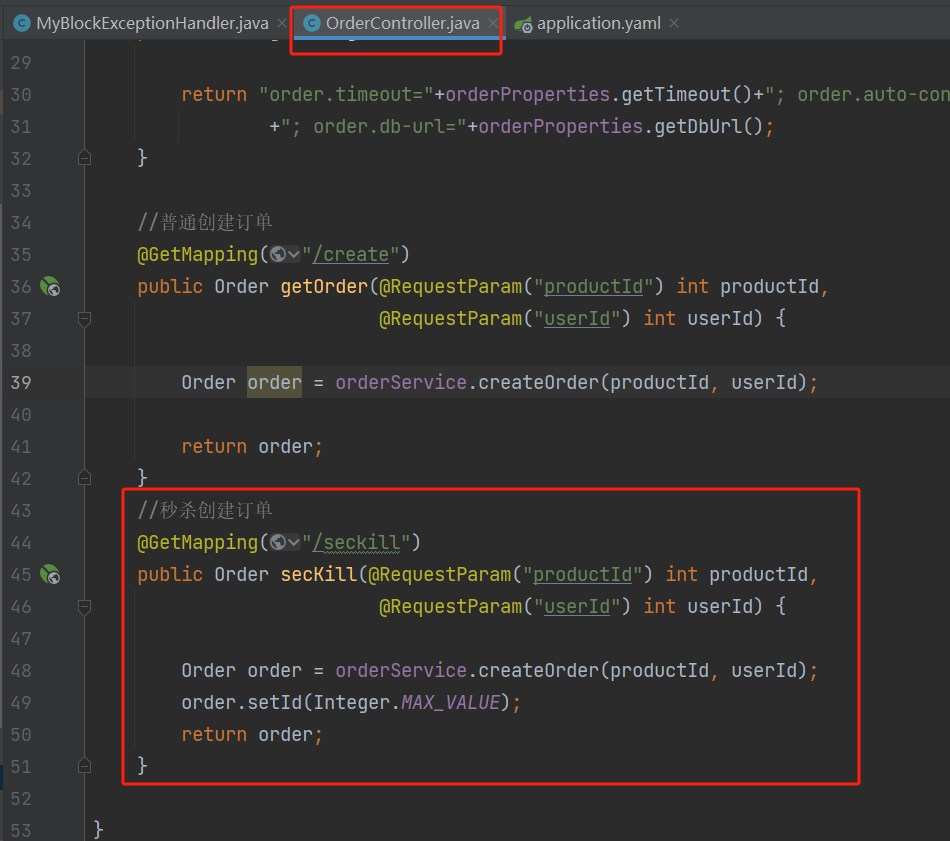
Task: Click "productId" request param on line 36
Action: click(x=593, y=287)
